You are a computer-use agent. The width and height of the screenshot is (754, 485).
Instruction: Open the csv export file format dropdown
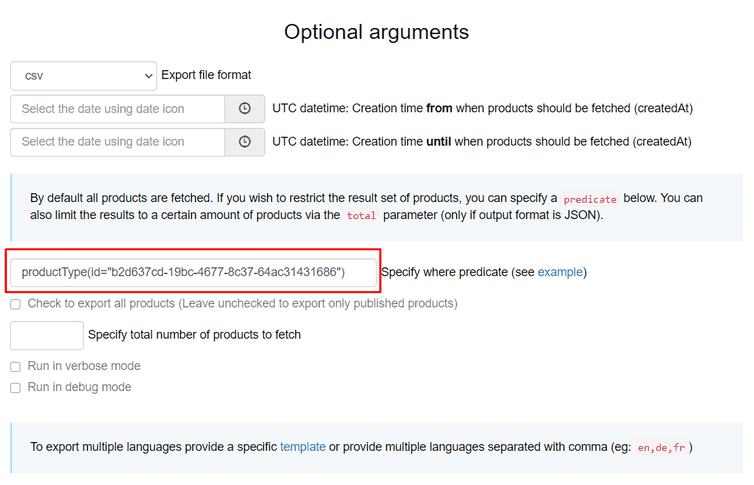pos(83,76)
